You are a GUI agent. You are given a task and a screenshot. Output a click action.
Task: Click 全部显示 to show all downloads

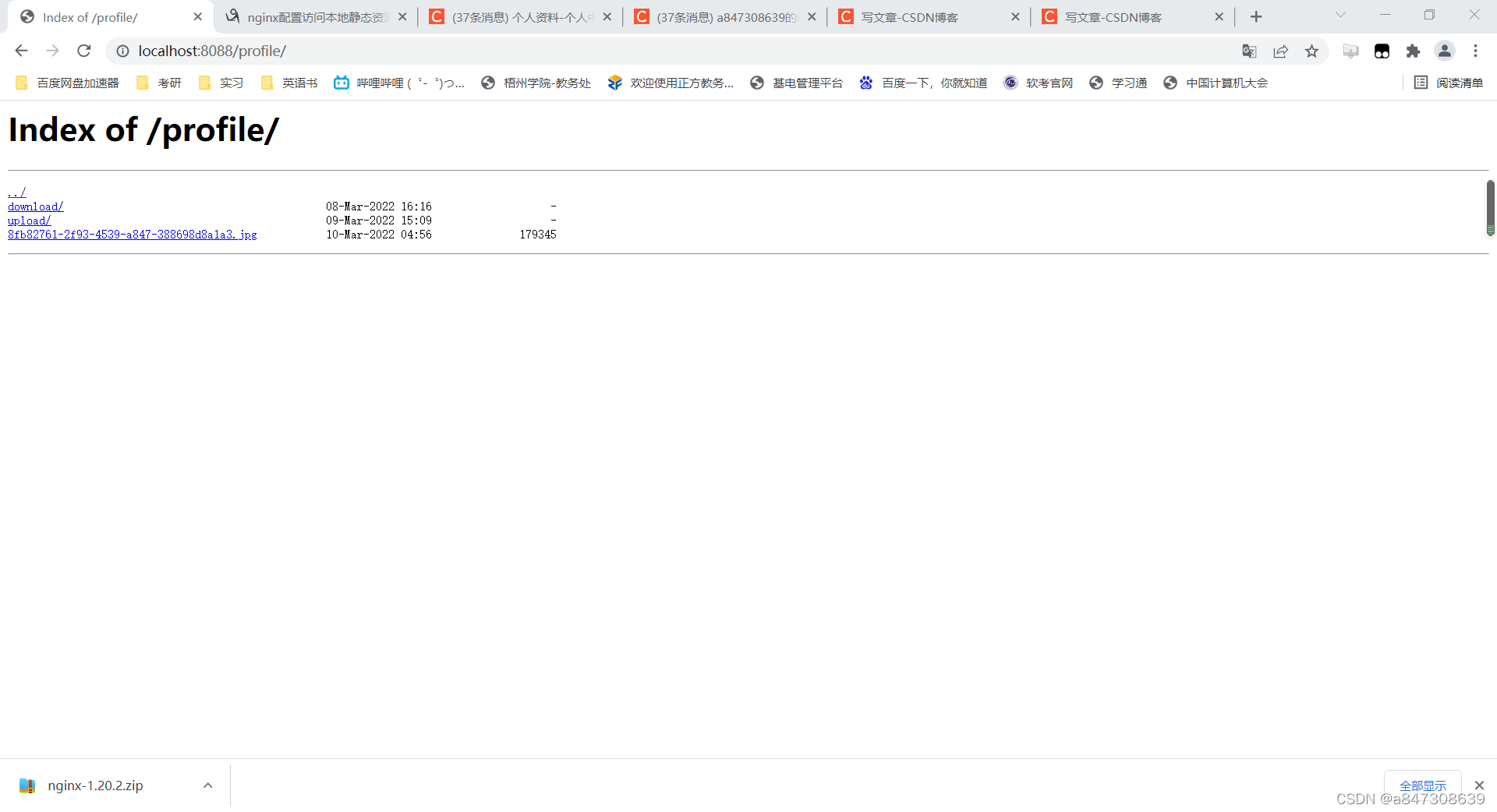click(1423, 786)
